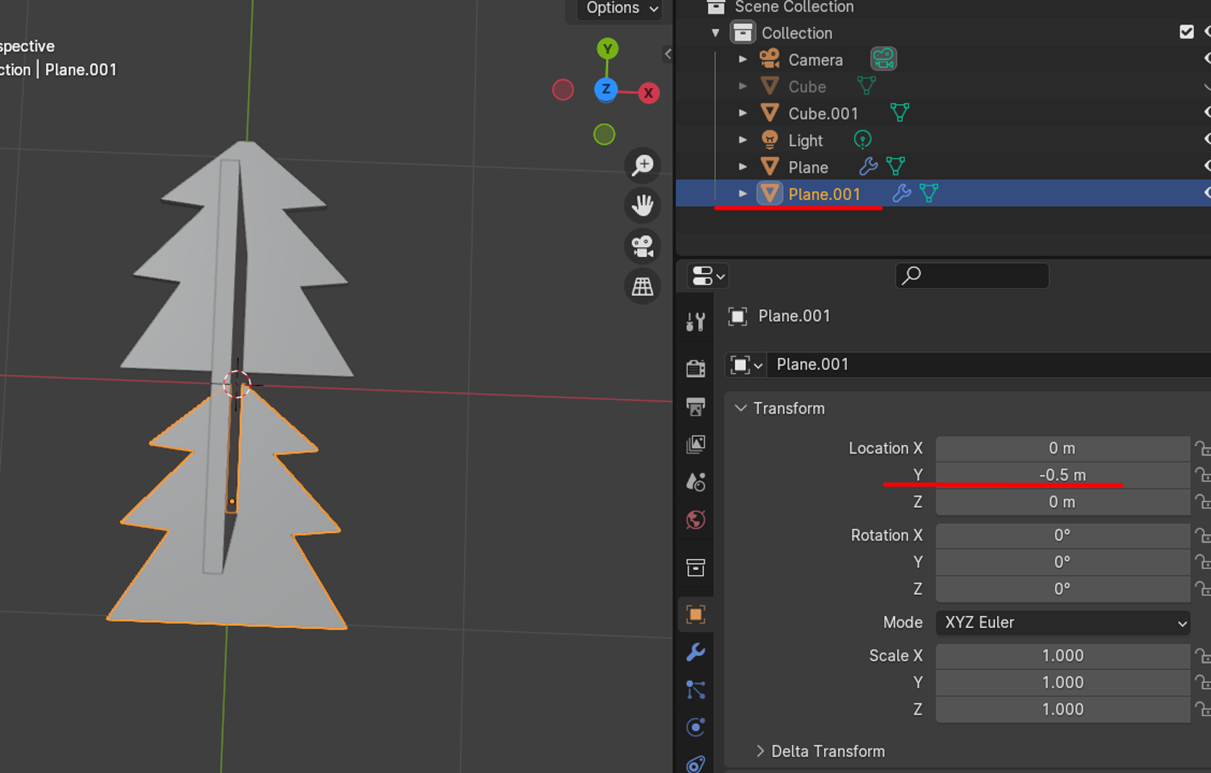Select the Light object in the outliner
Image resolution: width=1211 pixels, height=773 pixels.
coord(805,140)
